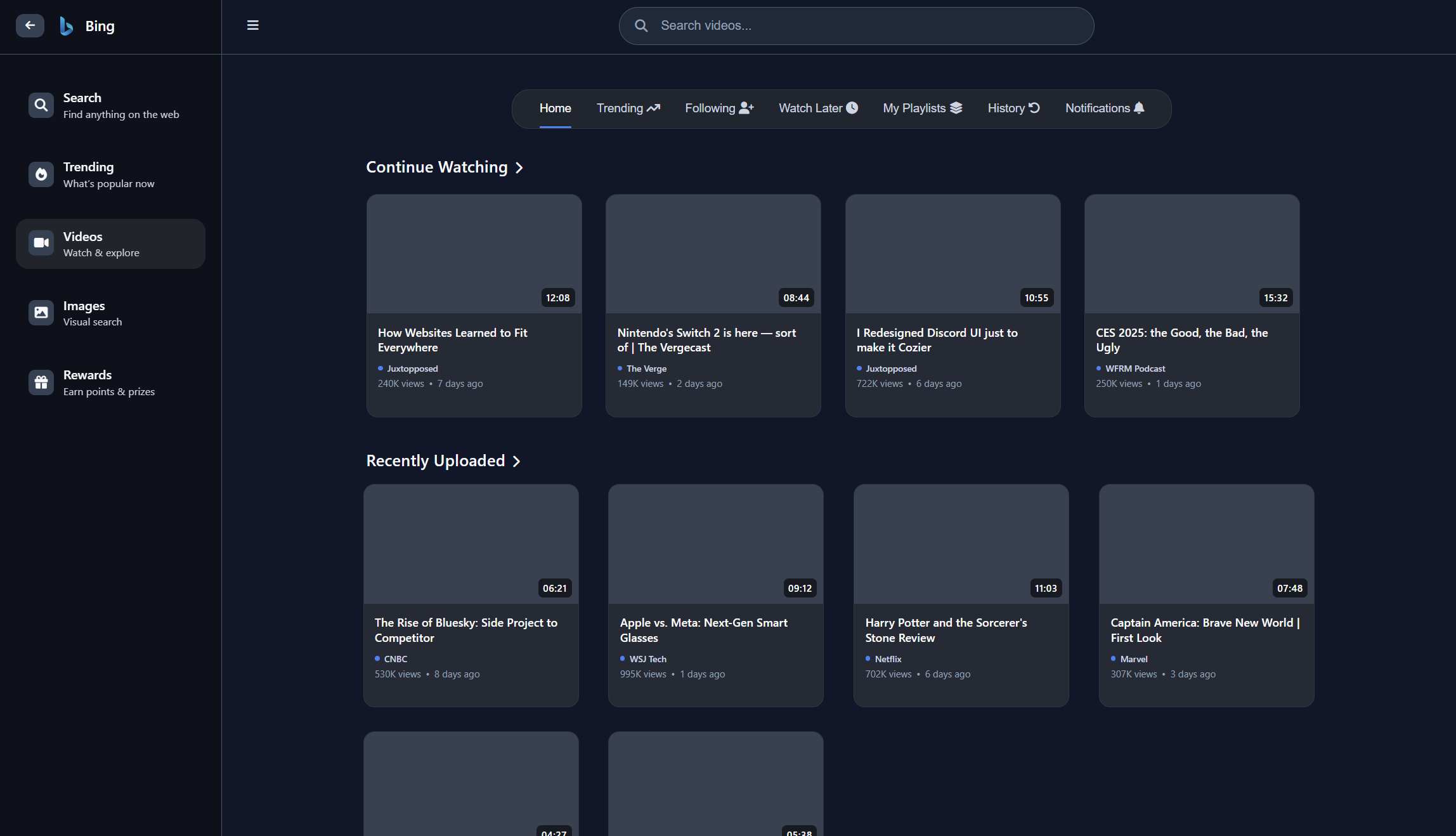Open the Nintendo Switch 2 video thumbnail
The image size is (1456, 836).
[x=713, y=254]
